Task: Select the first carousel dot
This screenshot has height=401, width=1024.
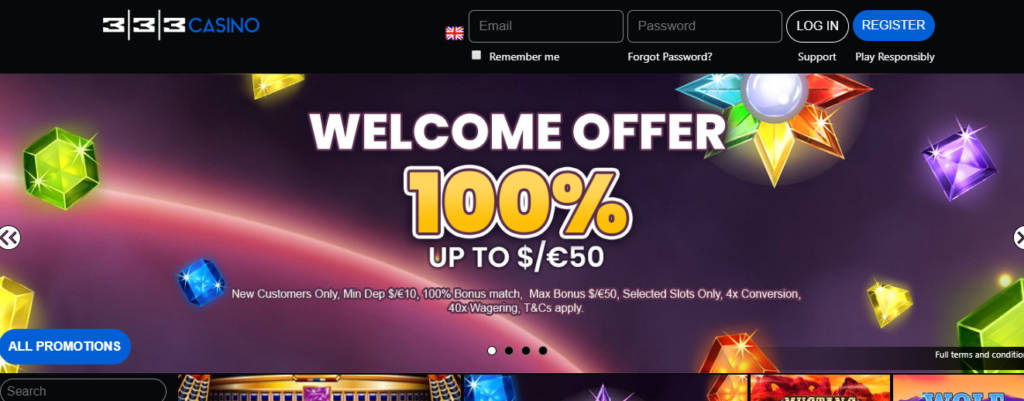Action: point(492,351)
